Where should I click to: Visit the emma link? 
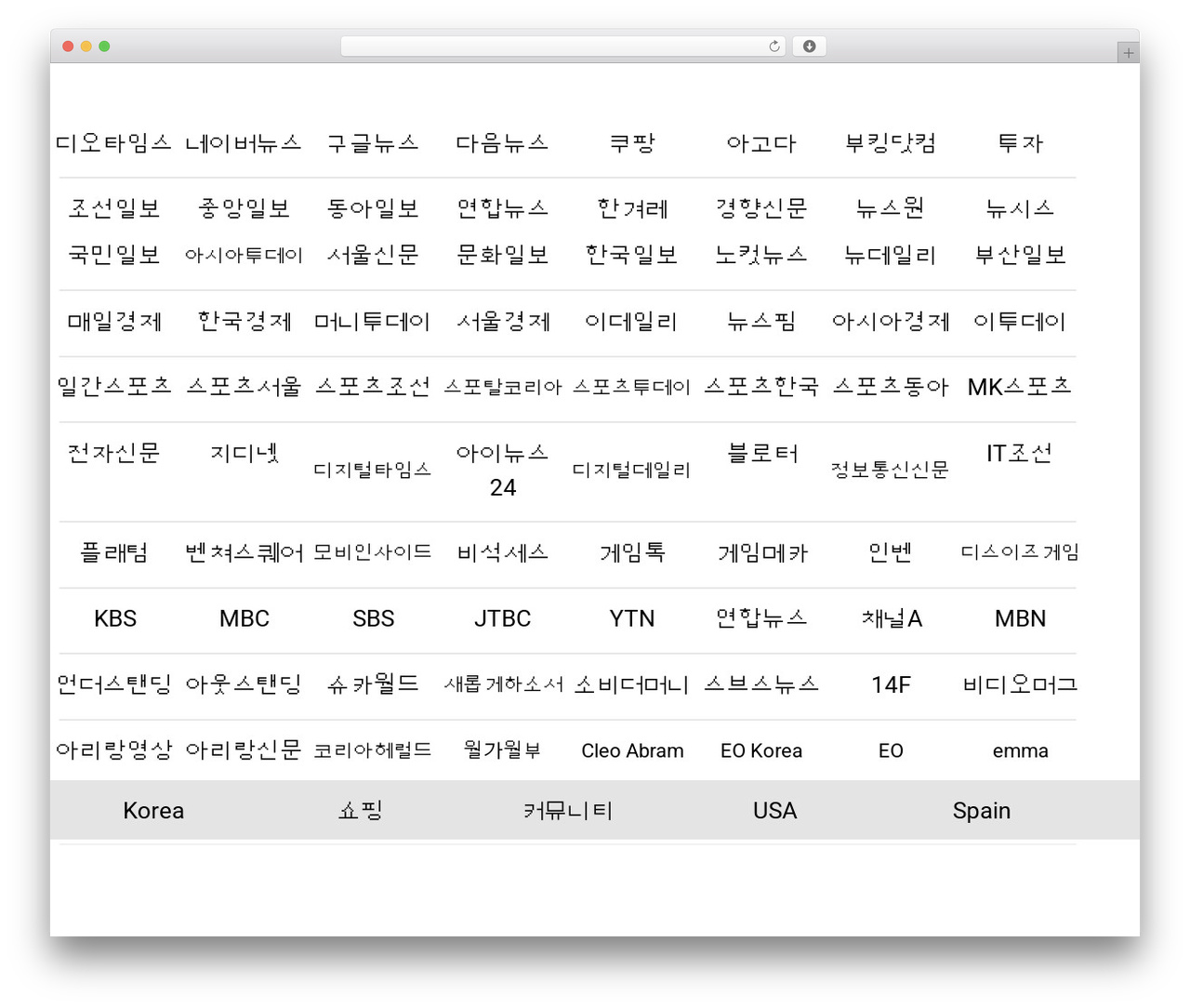click(x=1020, y=750)
